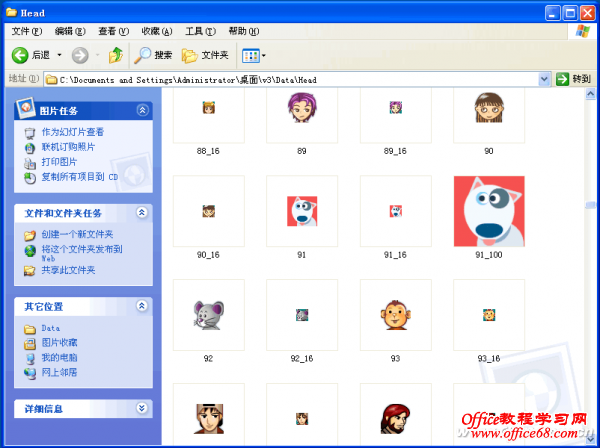Open 网上邻居 network places link

coord(59,372)
